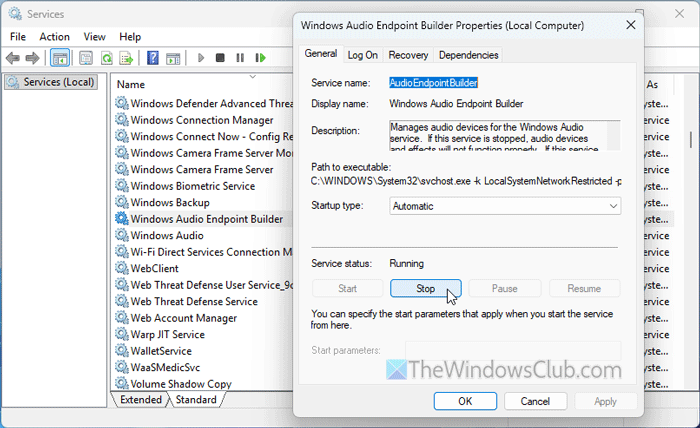Open the File menu
This screenshot has height=428, width=700.
point(18,37)
